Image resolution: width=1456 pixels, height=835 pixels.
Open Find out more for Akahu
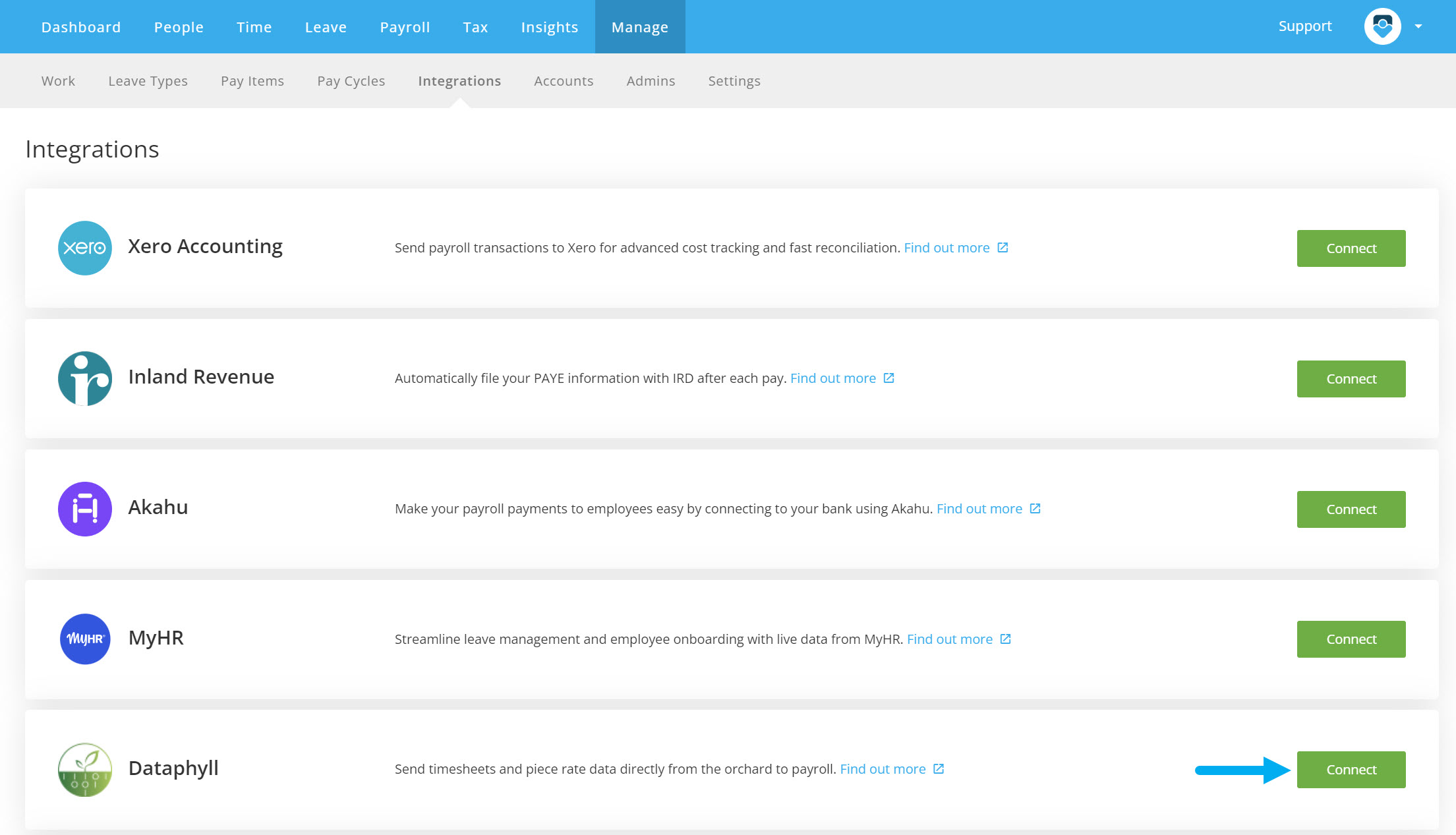coord(979,509)
